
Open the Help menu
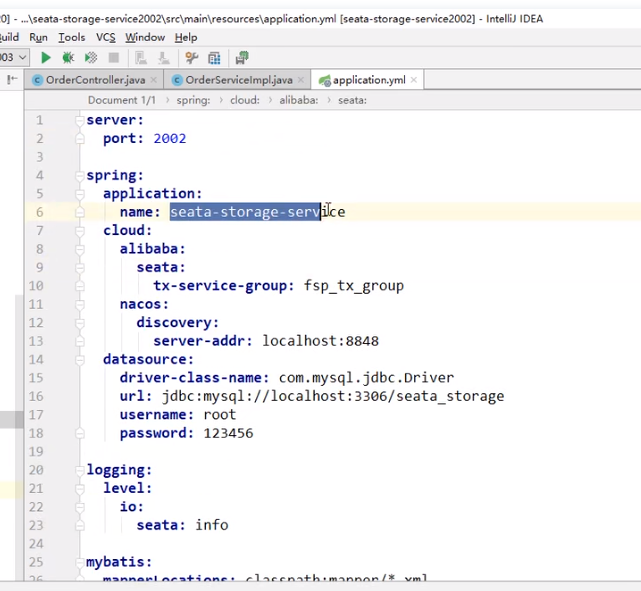tap(186, 38)
